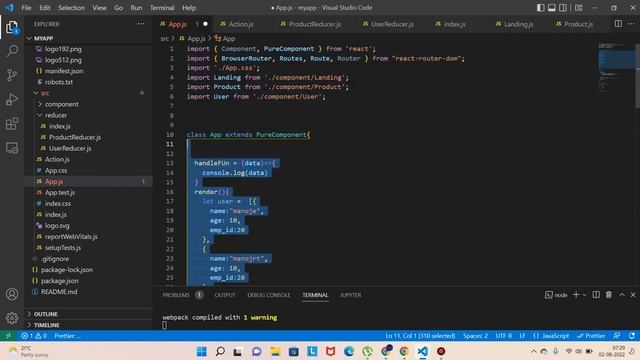Show the Problems panel tab

pyautogui.click(x=176, y=295)
